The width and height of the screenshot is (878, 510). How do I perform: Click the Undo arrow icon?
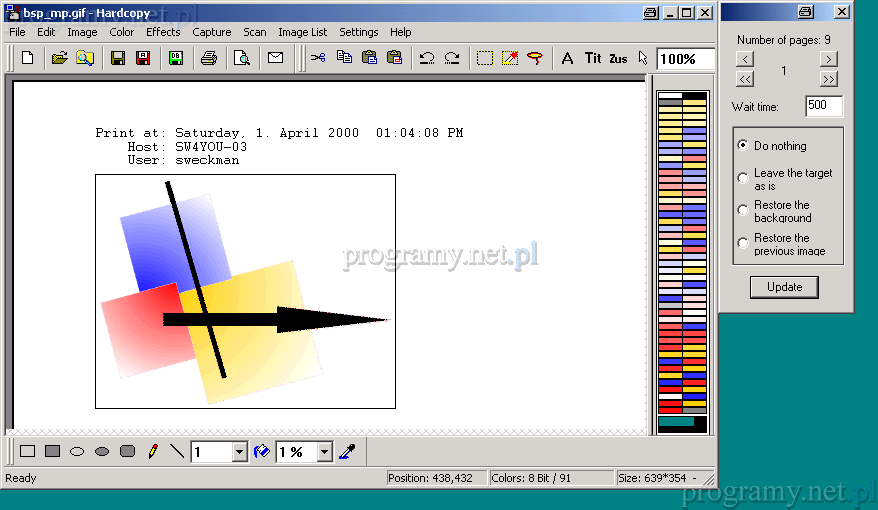tap(427, 58)
